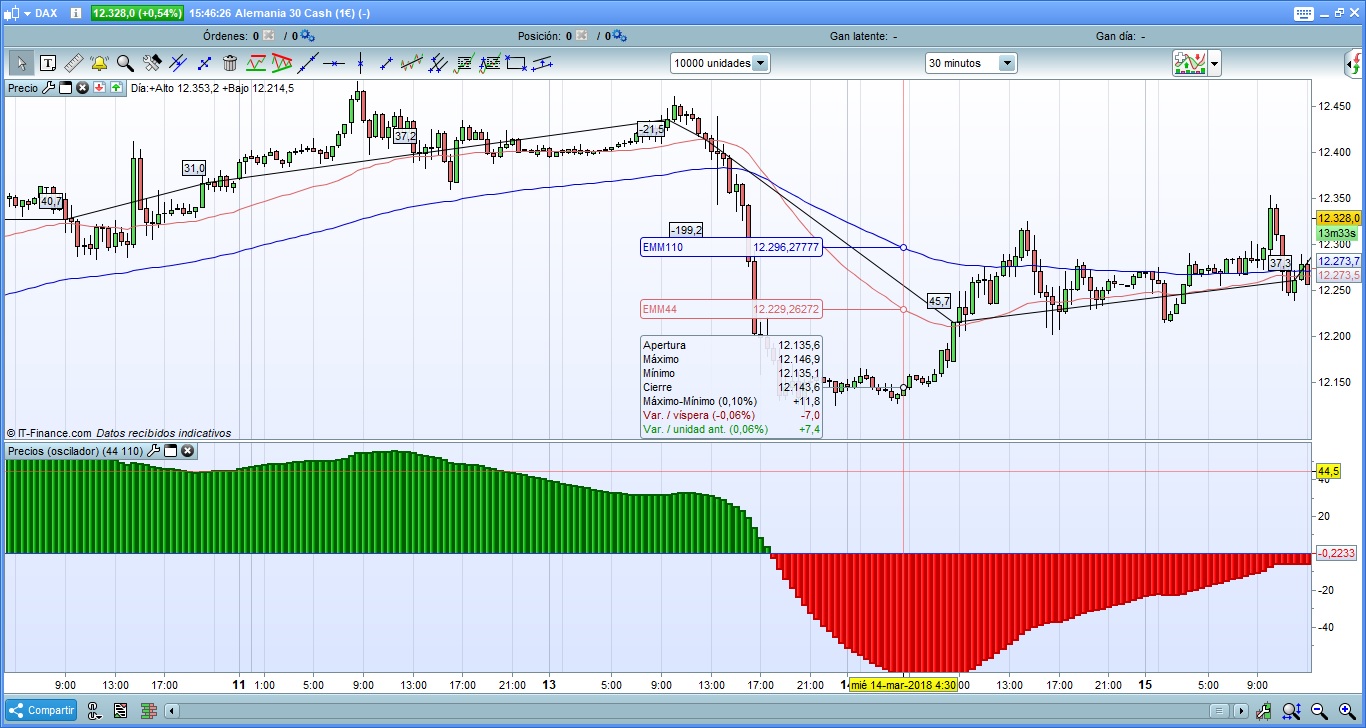Click the green 12.328,0 (+0,54%) price badge

tap(137, 13)
